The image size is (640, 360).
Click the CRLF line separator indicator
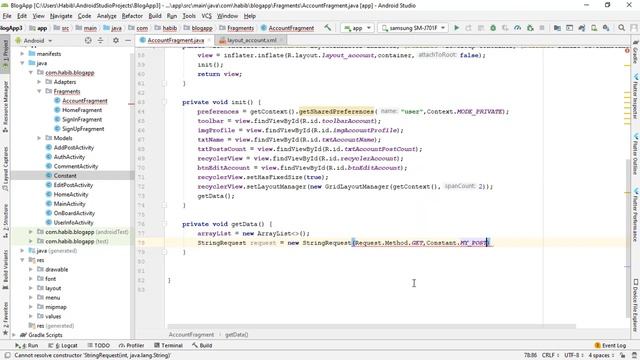coord(550,356)
